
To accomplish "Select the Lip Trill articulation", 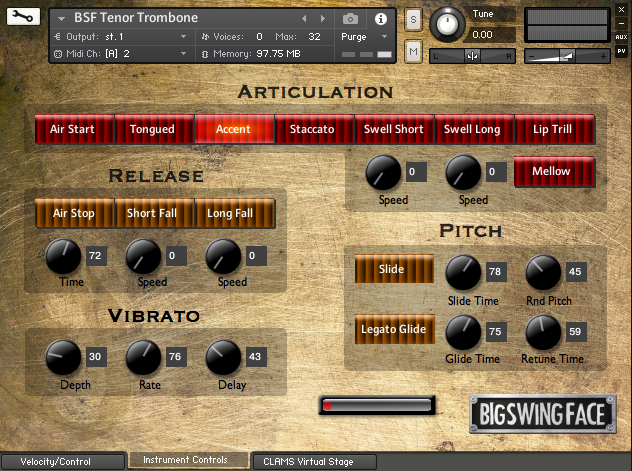I will click(x=554, y=129).
